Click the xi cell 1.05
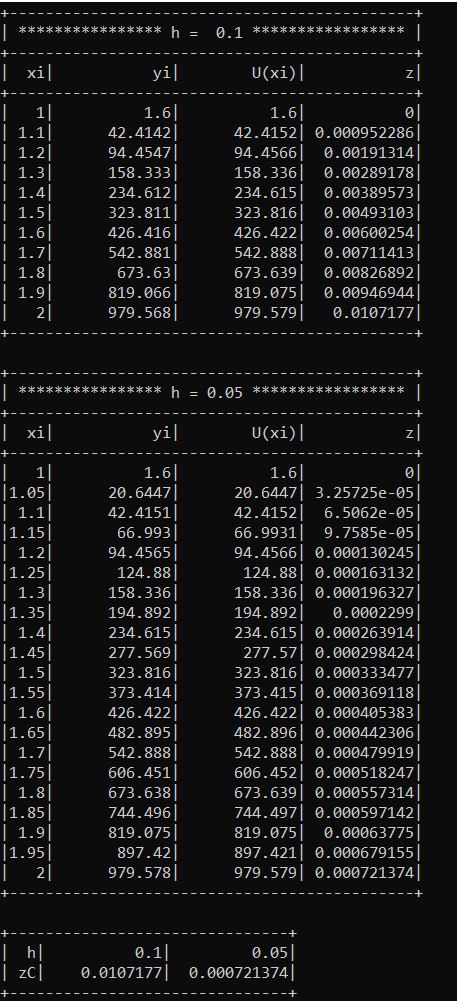This screenshot has width=457, height=1001. (x=26, y=493)
